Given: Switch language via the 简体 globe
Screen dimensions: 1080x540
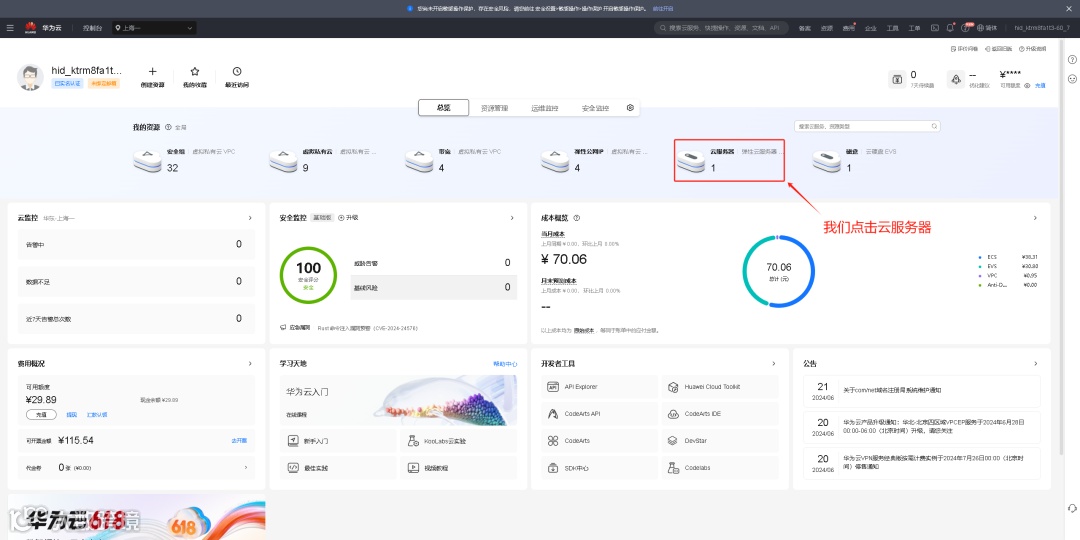Looking at the screenshot, I should point(987,28).
